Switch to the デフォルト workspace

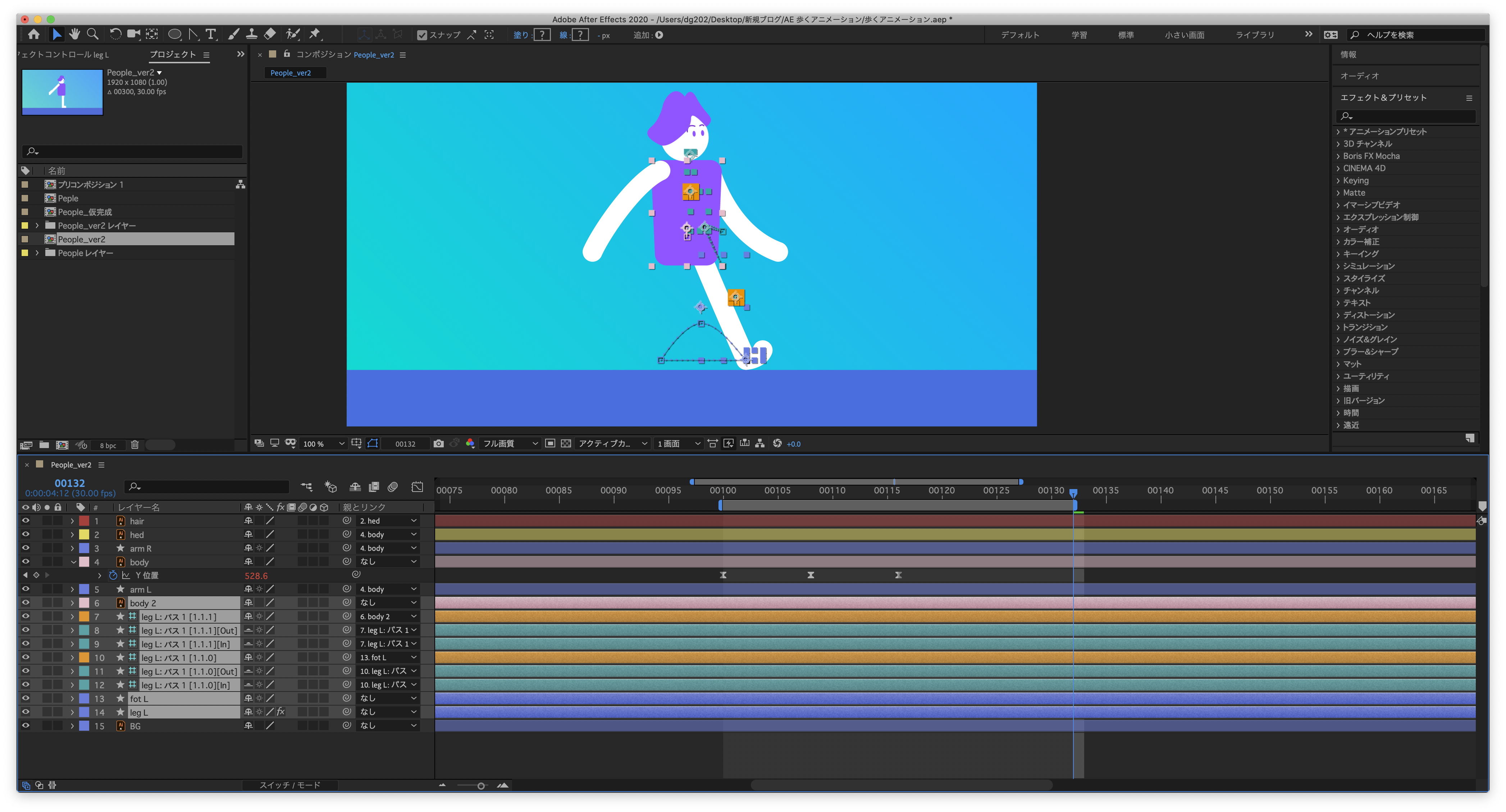pyautogui.click(x=1020, y=35)
